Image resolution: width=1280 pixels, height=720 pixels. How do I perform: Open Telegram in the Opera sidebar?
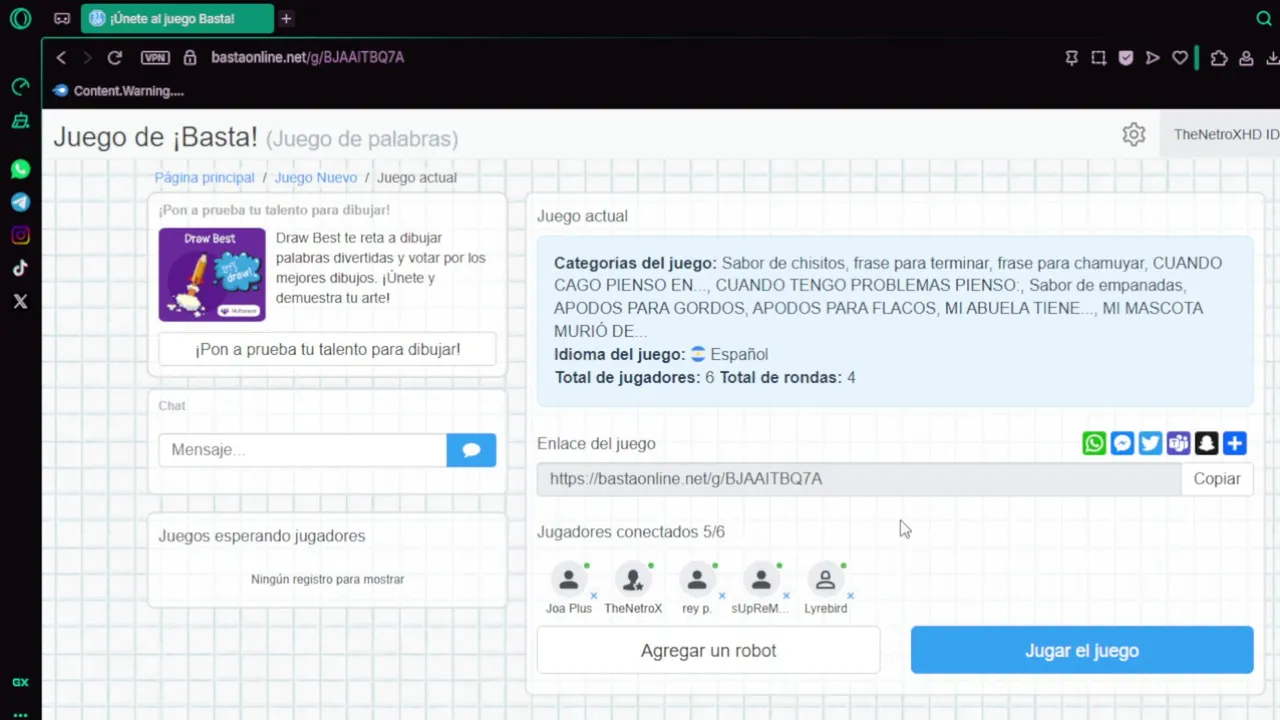20,202
